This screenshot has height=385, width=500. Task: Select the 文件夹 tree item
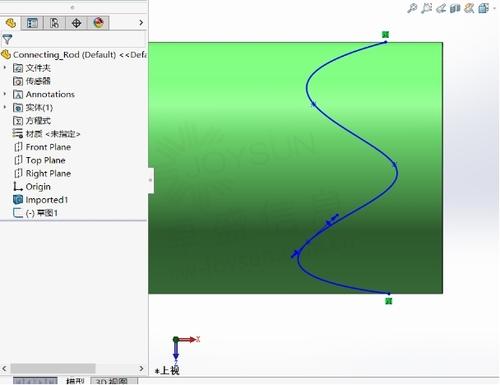coord(32,68)
